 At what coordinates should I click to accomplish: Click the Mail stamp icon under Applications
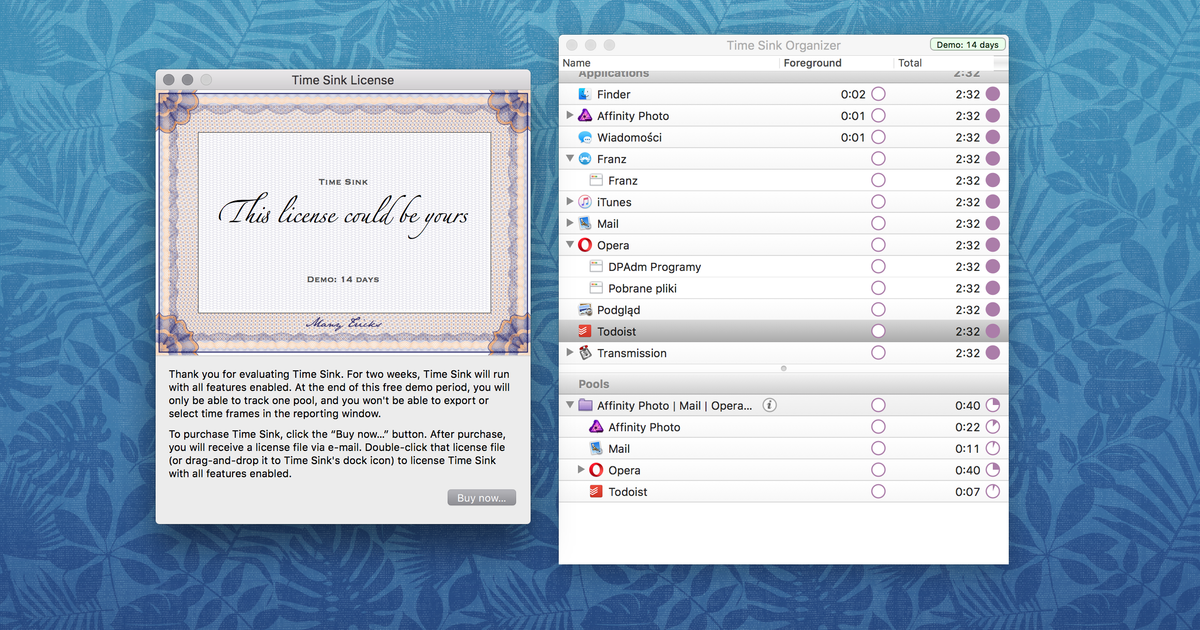pyautogui.click(x=585, y=224)
